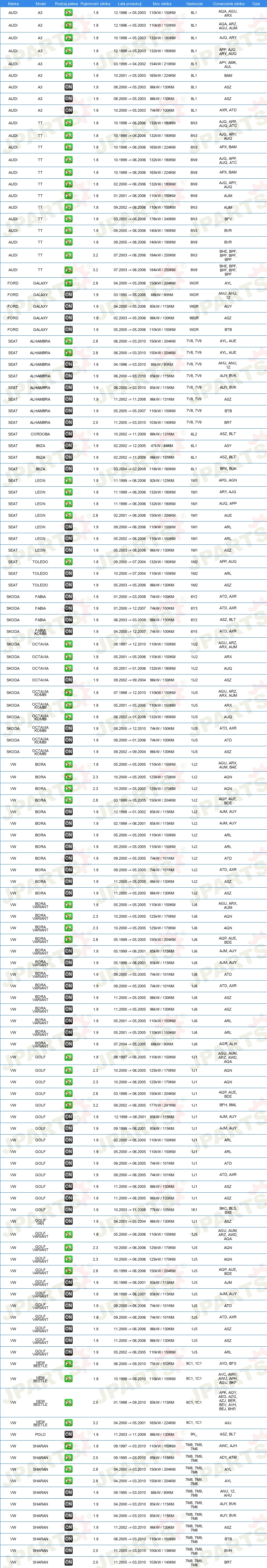Click petrol icon in Audi A3 BAM row
The height and width of the screenshot is (1568, 267).
click(68, 75)
